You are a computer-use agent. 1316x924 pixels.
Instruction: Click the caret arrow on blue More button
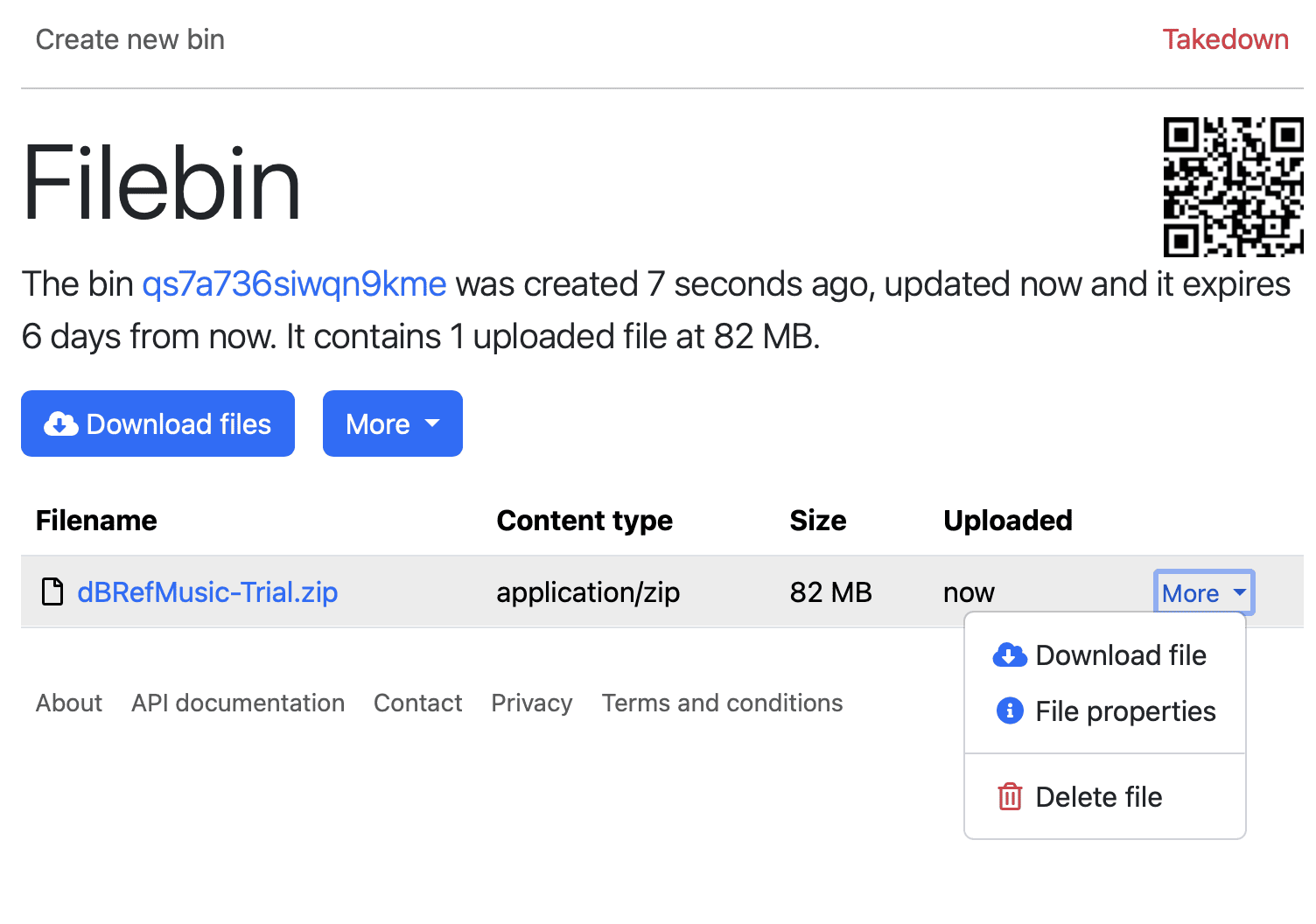tap(432, 423)
